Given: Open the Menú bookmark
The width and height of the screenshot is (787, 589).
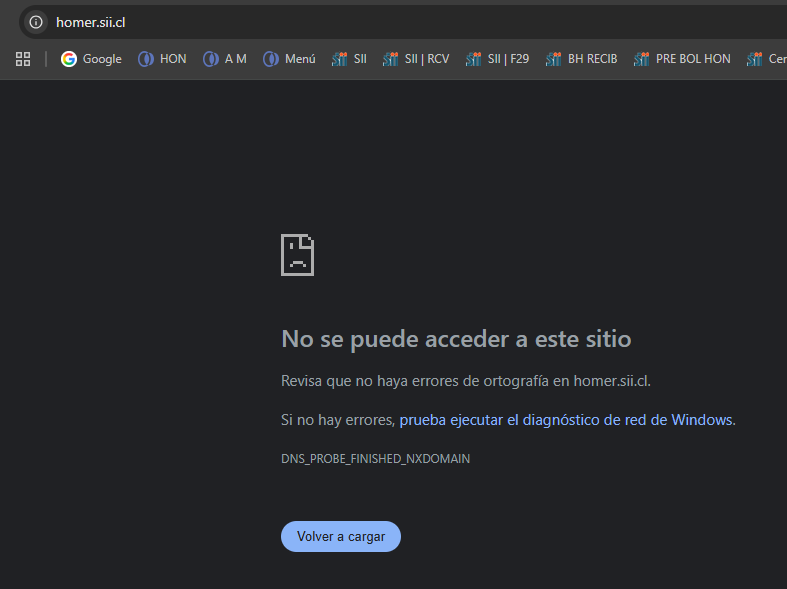Looking at the screenshot, I should coord(289,59).
